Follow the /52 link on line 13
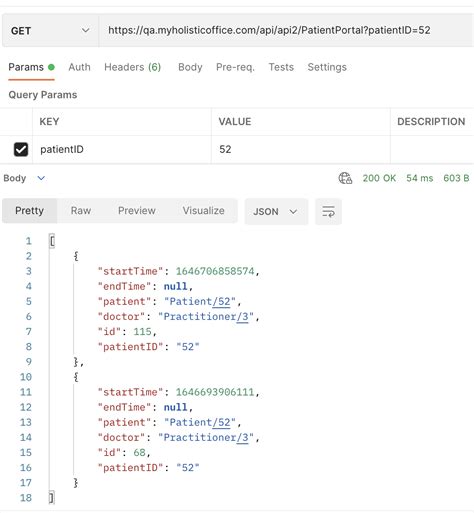Viewport: 474px width, 513px height. pyautogui.click(x=221, y=423)
